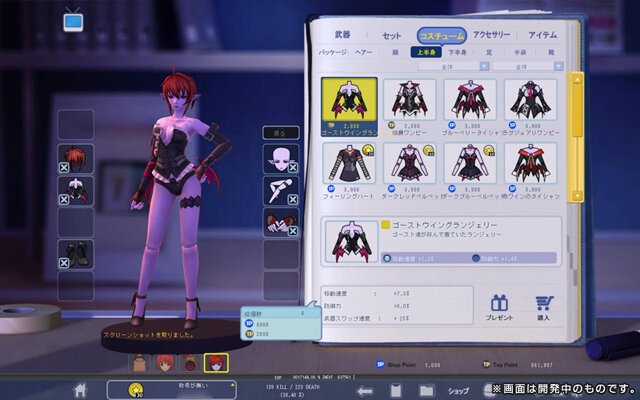Click the 139 KILL / 223 DEATH text
This screenshot has width=640, height=400.
293,387
